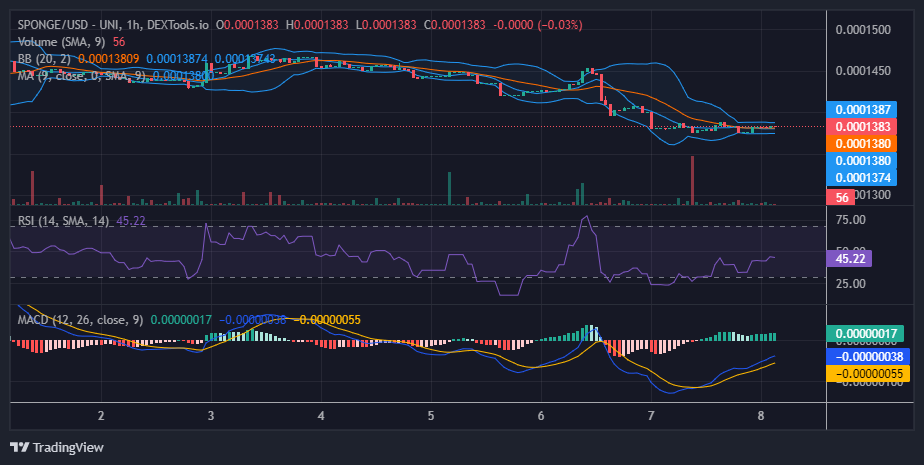Click the BB value 0.00013809 in legend
The width and height of the screenshot is (924, 465).
108,59
